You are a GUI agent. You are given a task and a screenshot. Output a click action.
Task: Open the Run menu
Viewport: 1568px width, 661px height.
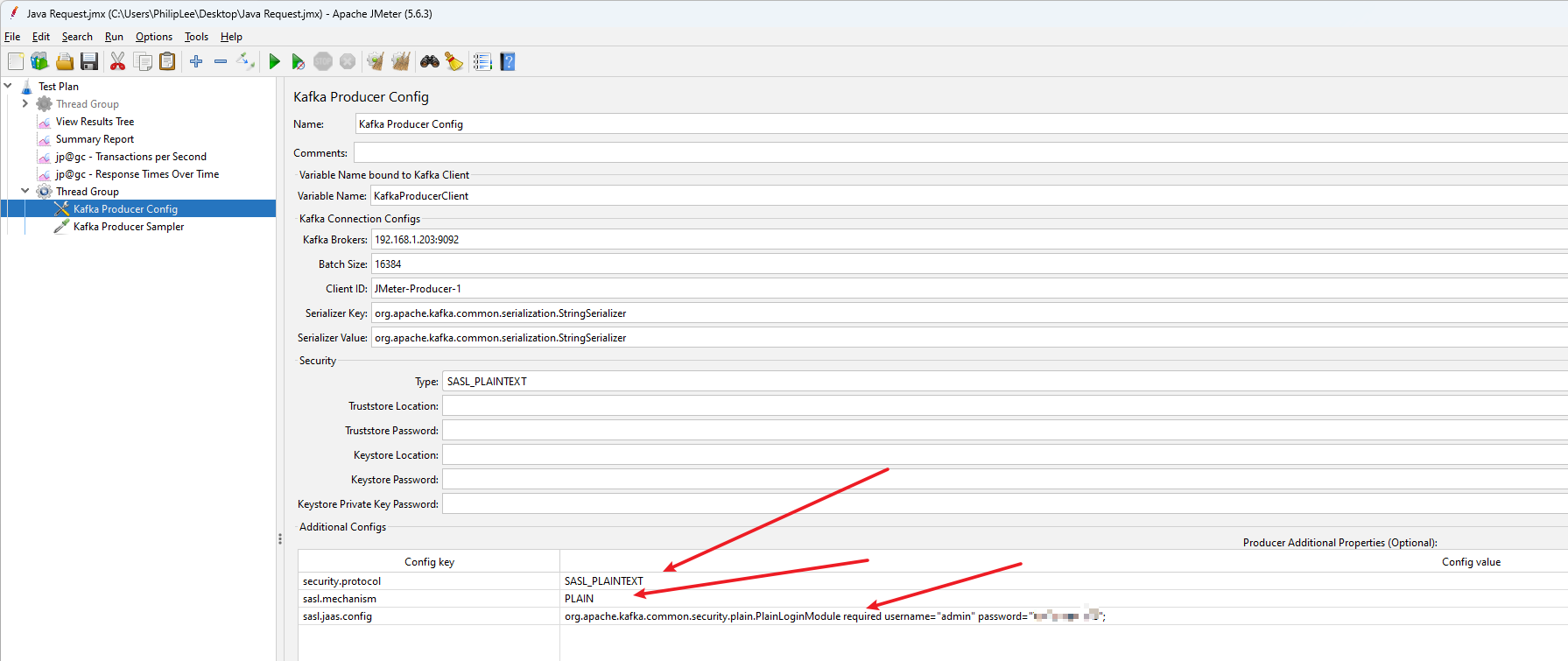coord(114,37)
